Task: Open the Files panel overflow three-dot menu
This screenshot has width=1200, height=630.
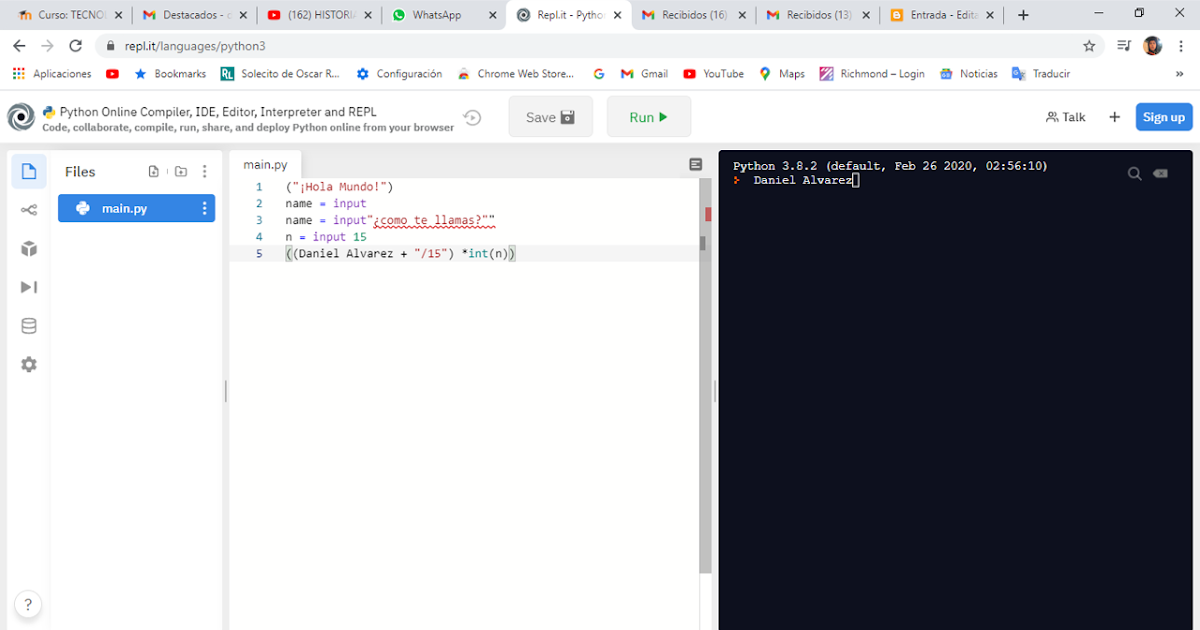Action: (205, 171)
